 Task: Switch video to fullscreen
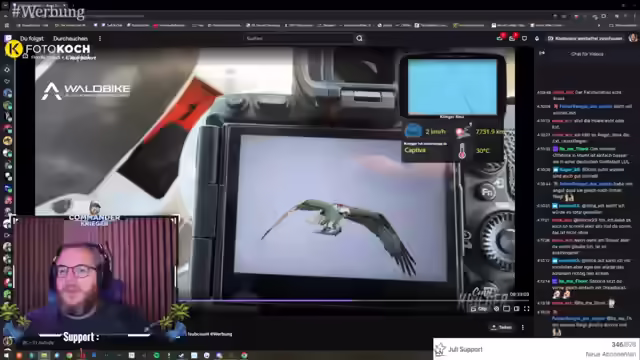[x=527, y=309]
